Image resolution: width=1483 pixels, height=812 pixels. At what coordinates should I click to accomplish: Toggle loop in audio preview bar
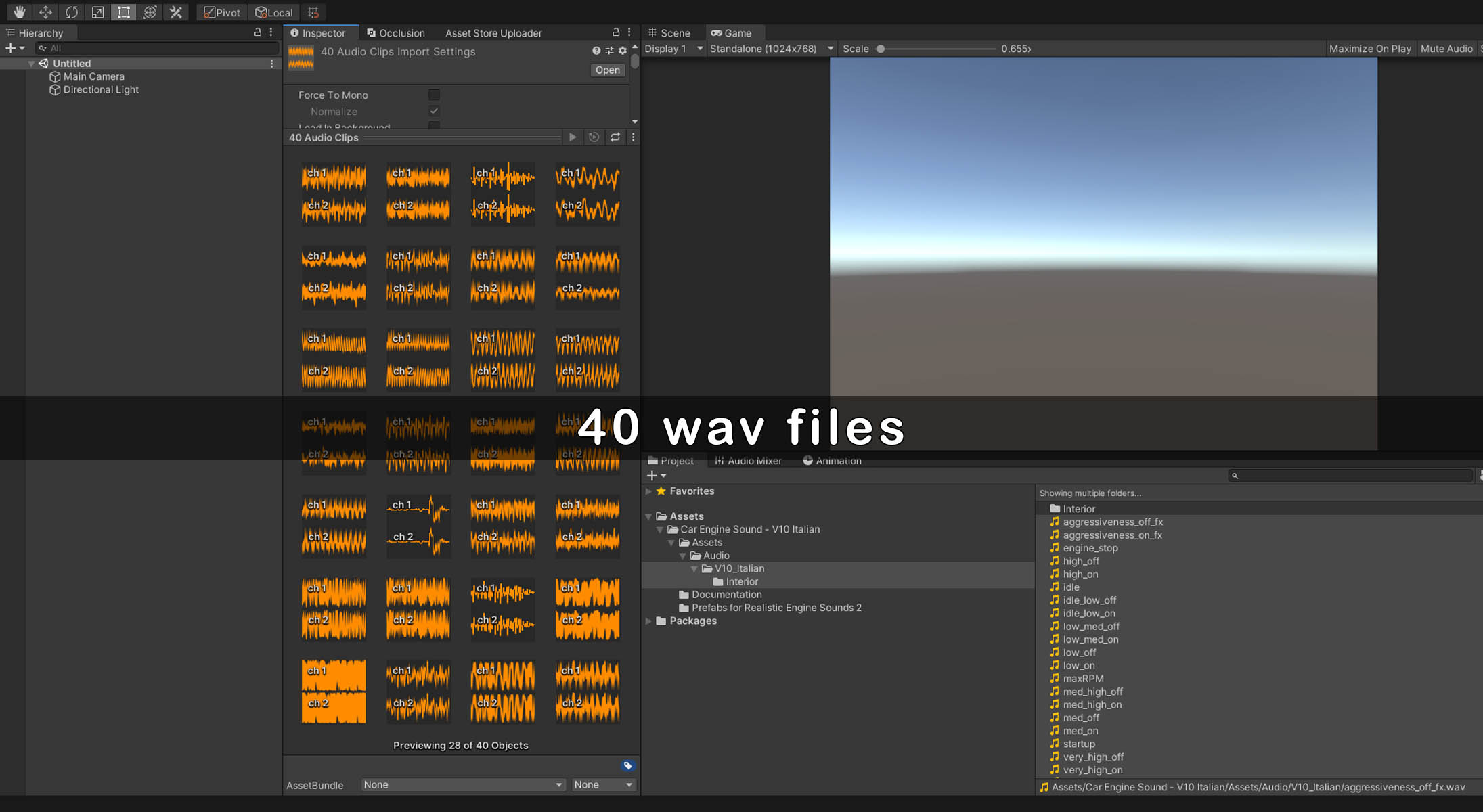pyautogui.click(x=615, y=137)
